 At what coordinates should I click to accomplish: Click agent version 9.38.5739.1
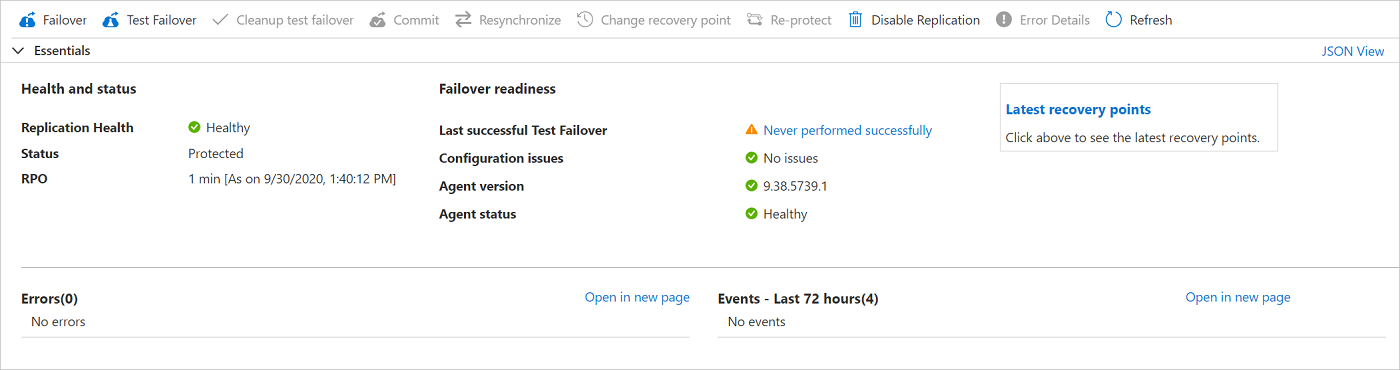point(796,186)
